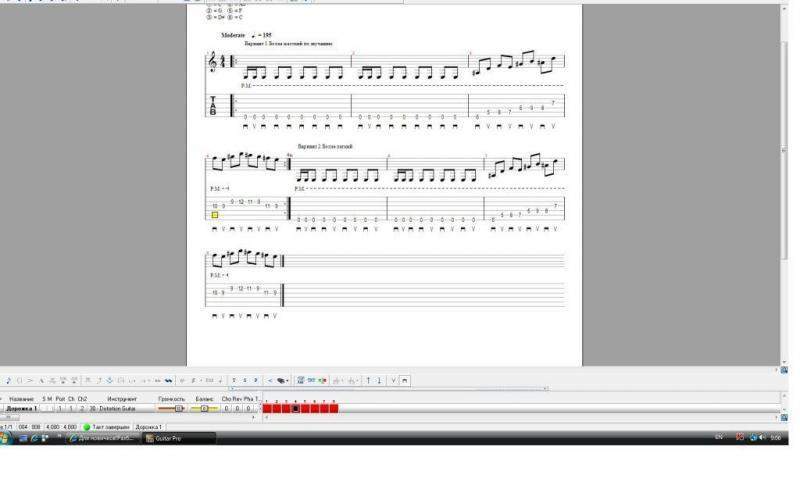The image size is (800, 500).
Task: Click the Cho value of Дорожка 1
Action: pos(227,409)
